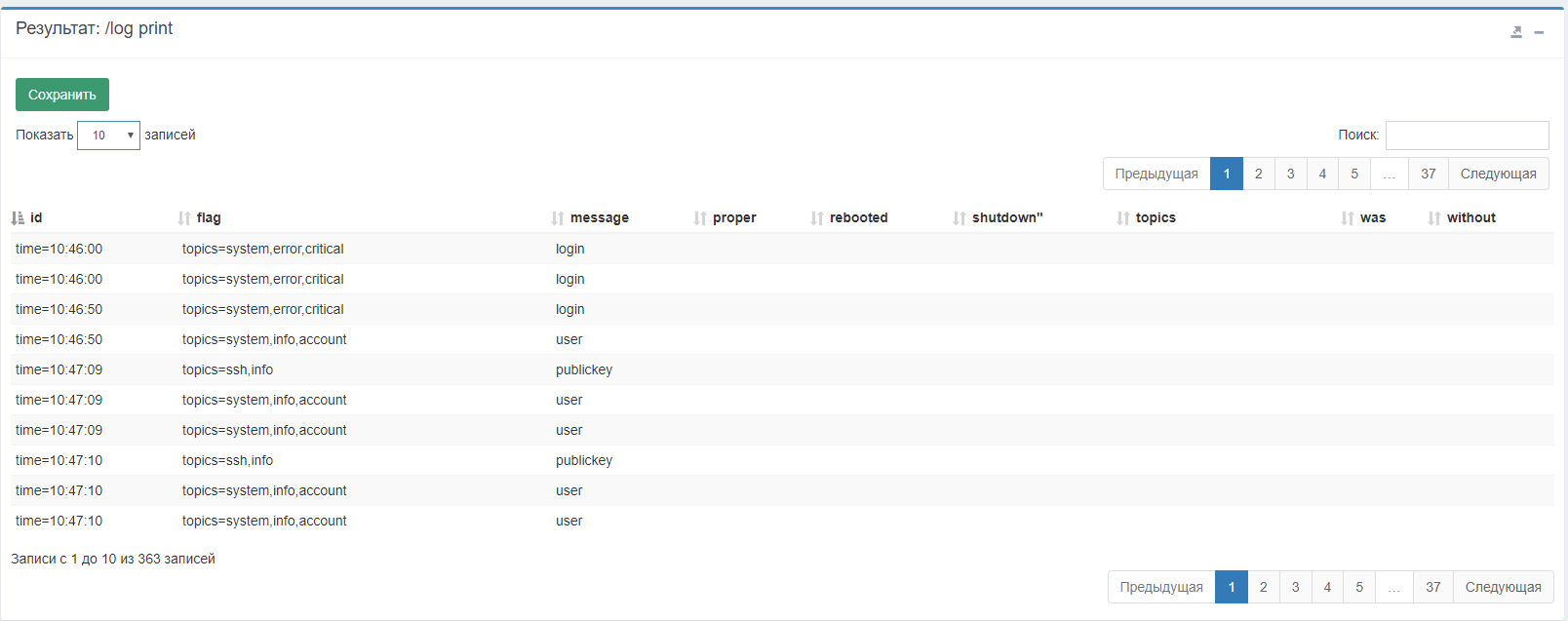The height and width of the screenshot is (621, 1568).
Task: Click the sort icon beside the id column
Action: (18, 218)
